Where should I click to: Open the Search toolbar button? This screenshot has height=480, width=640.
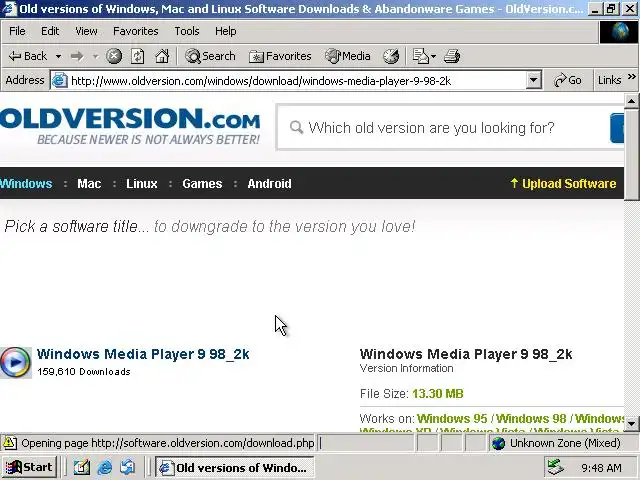click(x=210, y=56)
